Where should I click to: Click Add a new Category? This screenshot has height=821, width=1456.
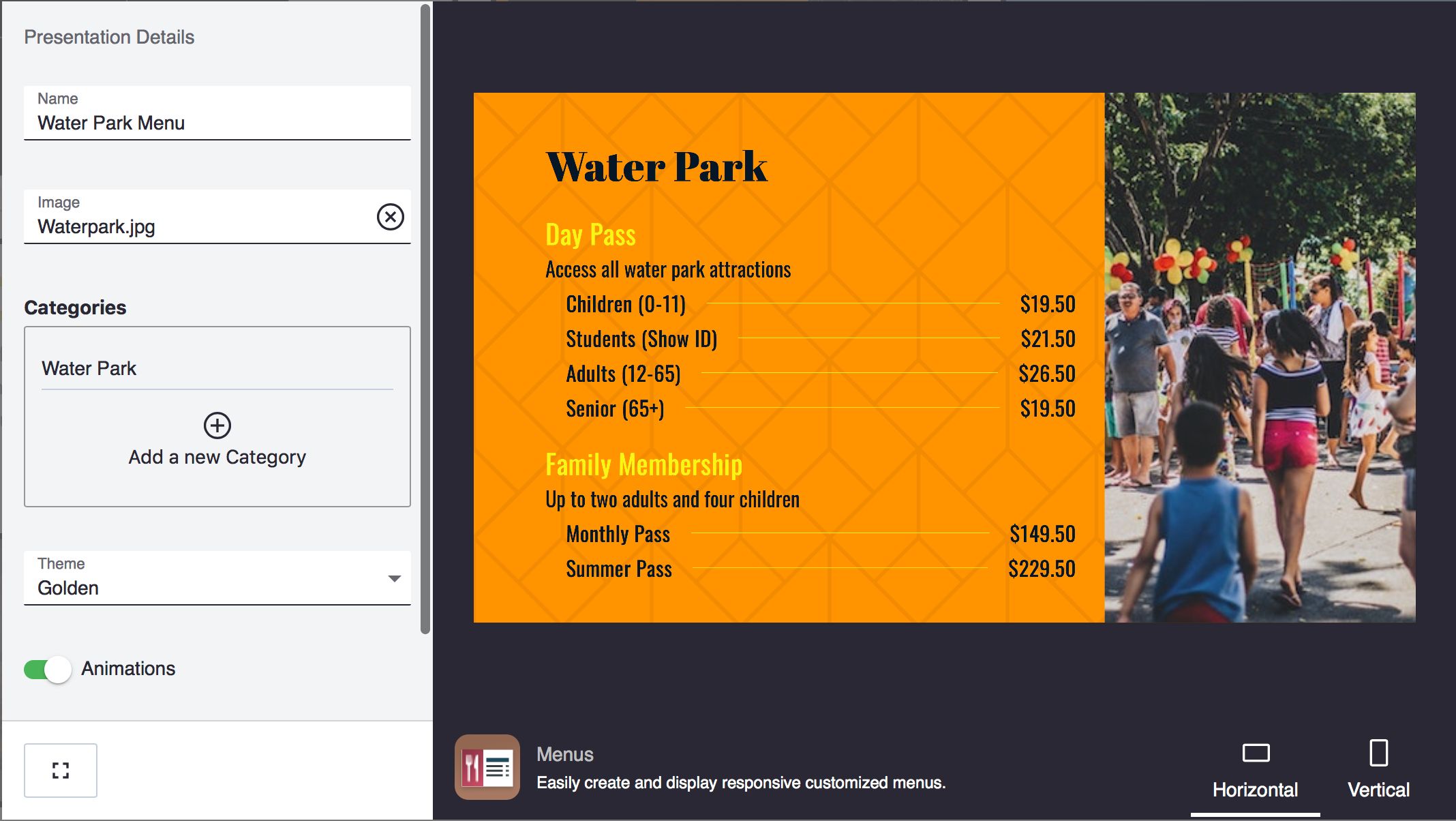pyautogui.click(x=217, y=457)
